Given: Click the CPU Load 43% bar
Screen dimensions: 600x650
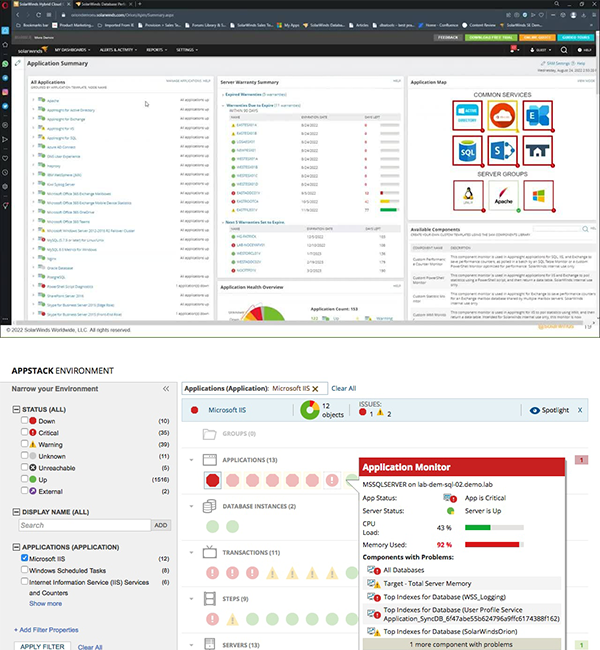Looking at the screenshot, I should click(494, 528).
